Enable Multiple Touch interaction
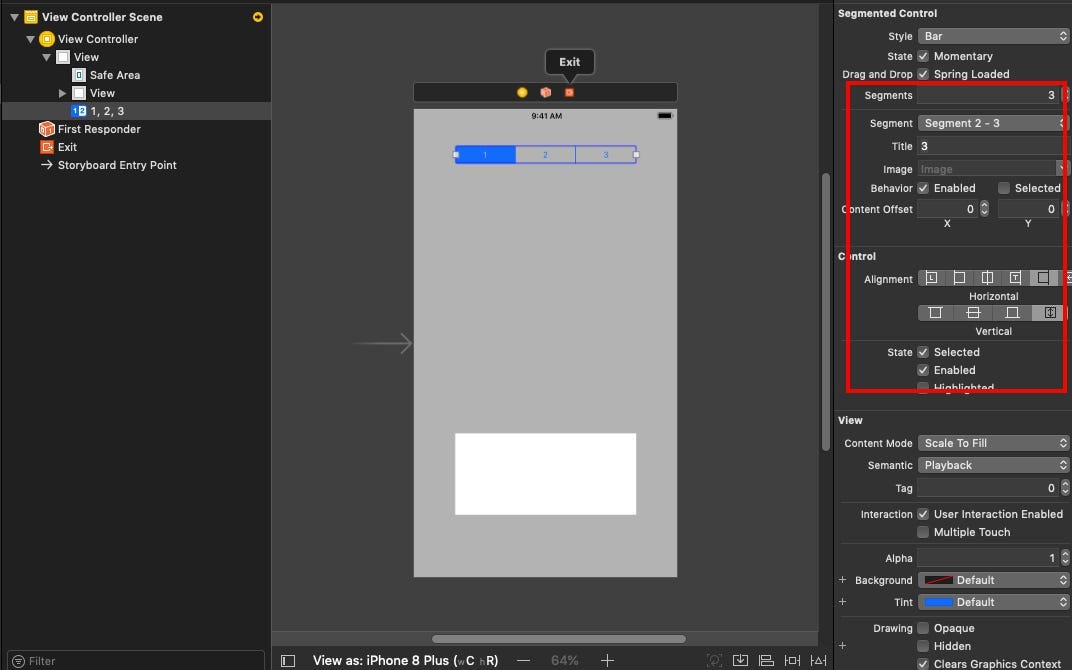 pyautogui.click(x=924, y=532)
